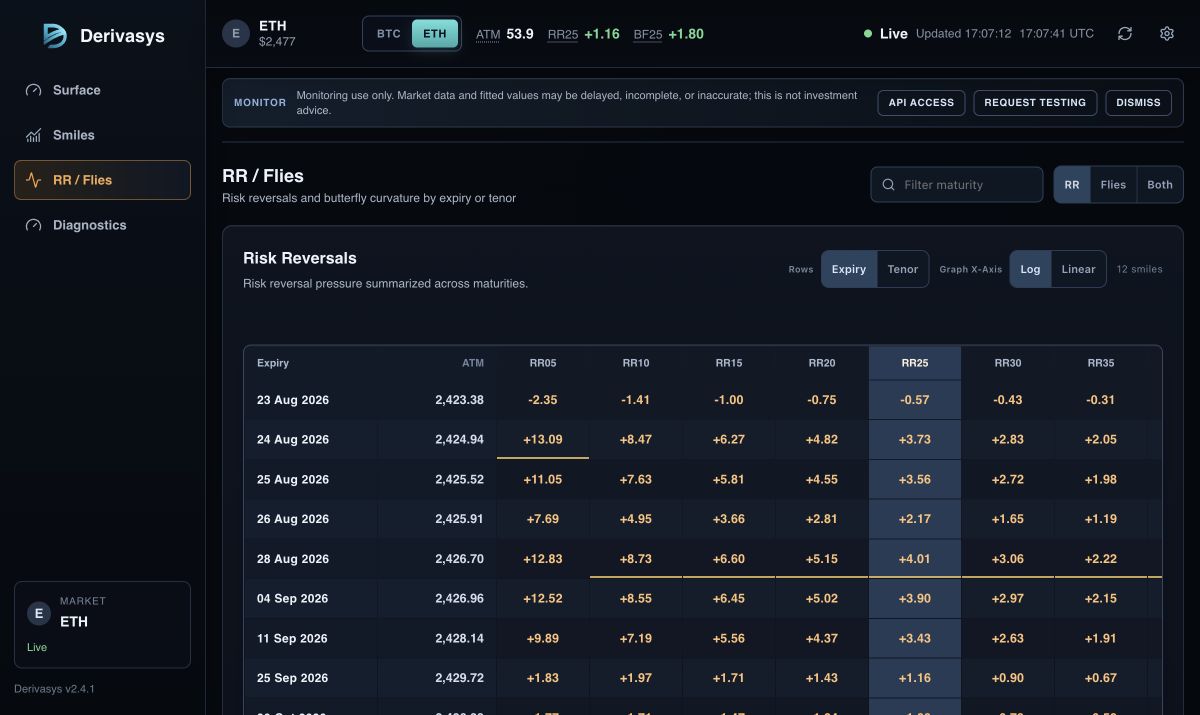Viewport: 1200px width, 715px height.
Task: Click the API ACCESS button
Action: pos(921,102)
